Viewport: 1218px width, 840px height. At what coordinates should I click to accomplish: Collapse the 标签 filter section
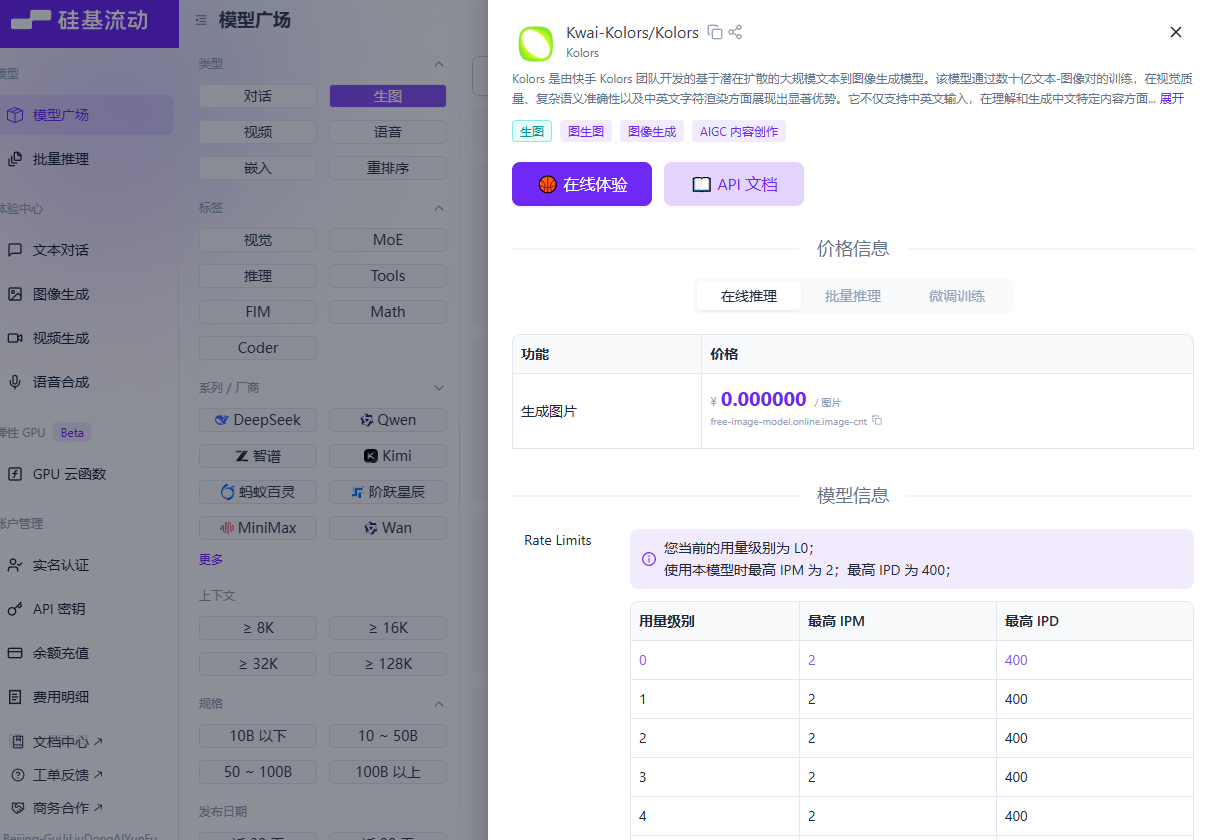pyautogui.click(x=438, y=208)
